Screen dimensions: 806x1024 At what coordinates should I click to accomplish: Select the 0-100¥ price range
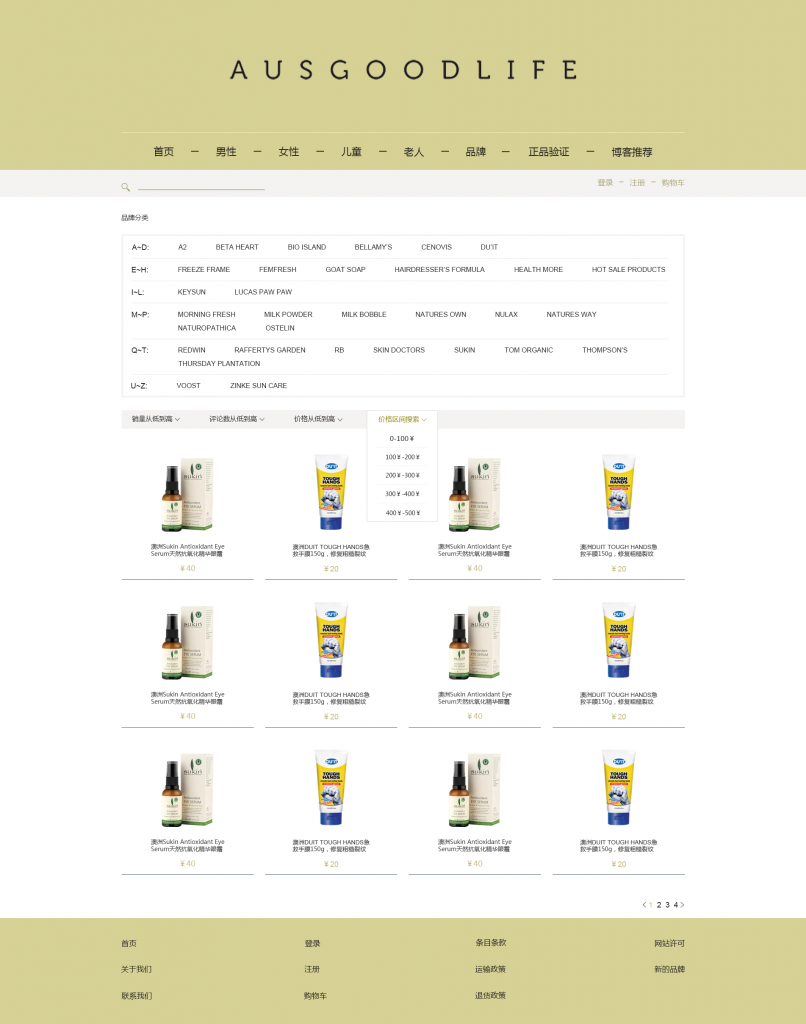[x=402, y=439]
